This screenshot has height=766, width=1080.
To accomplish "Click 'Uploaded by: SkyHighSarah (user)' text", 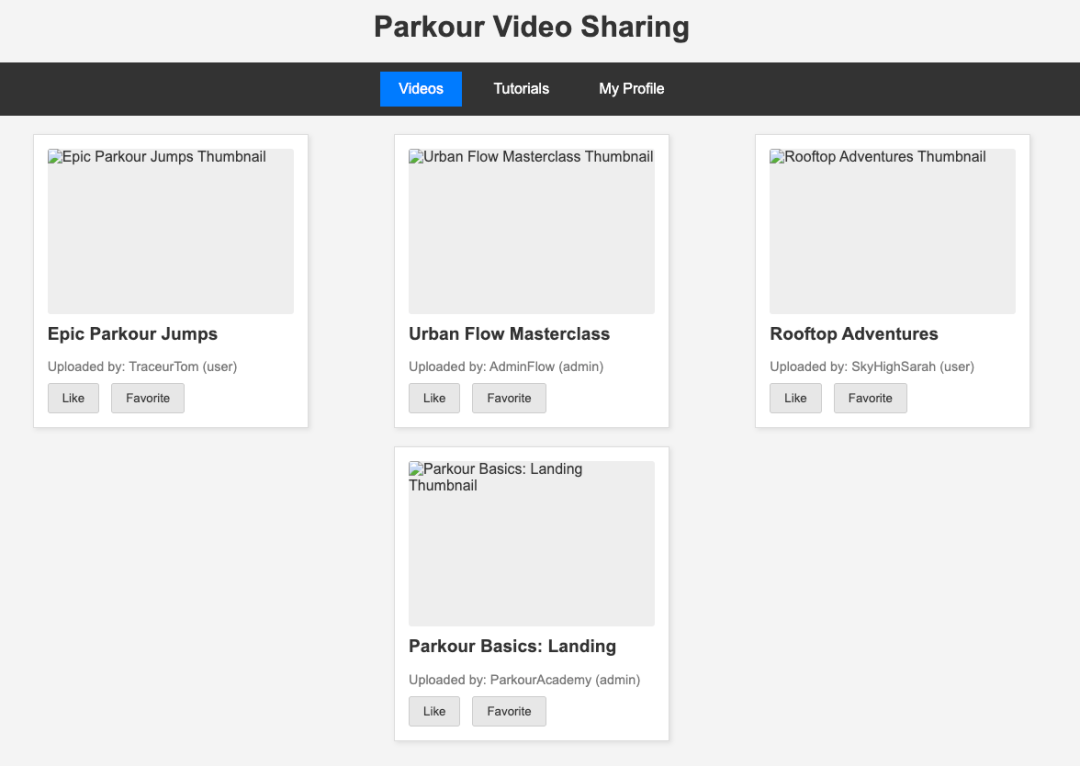I will [x=872, y=366].
